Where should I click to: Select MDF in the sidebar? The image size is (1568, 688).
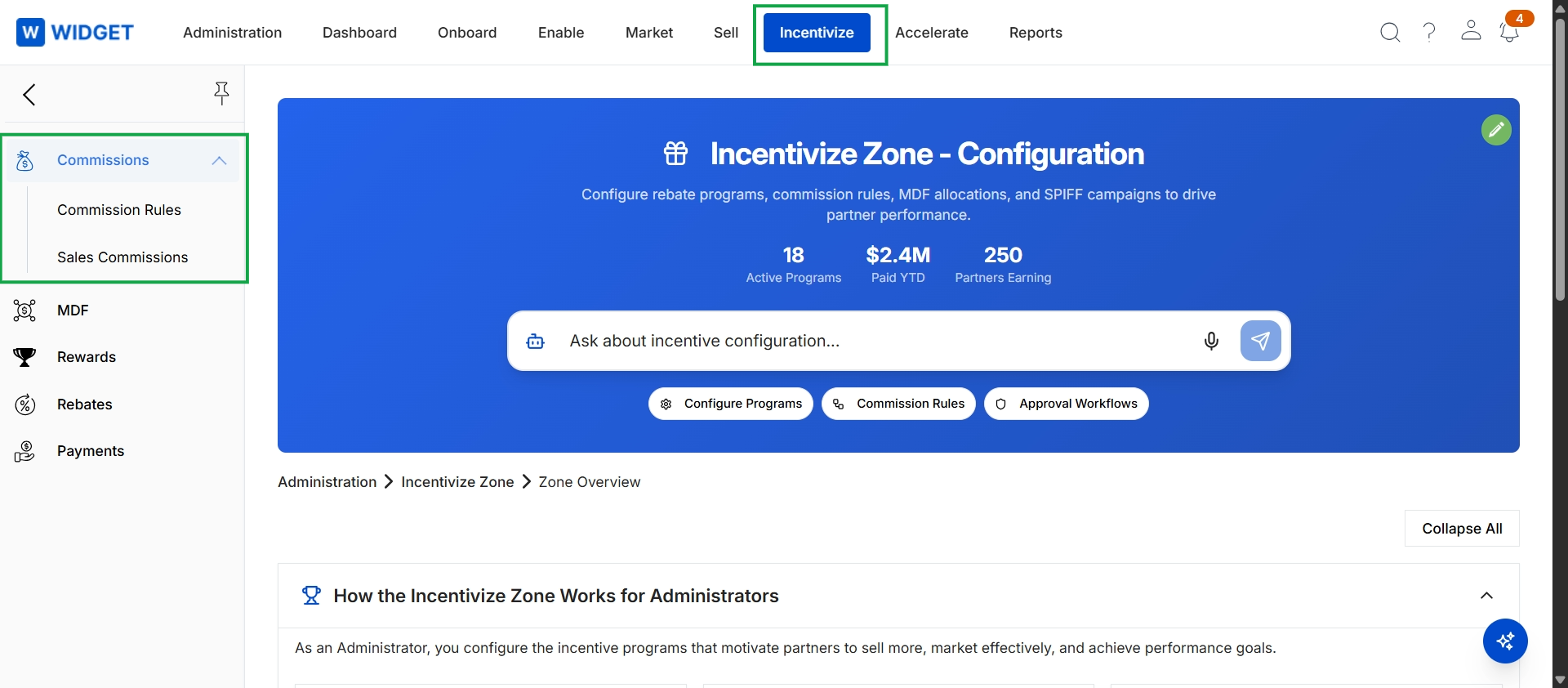point(73,310)
